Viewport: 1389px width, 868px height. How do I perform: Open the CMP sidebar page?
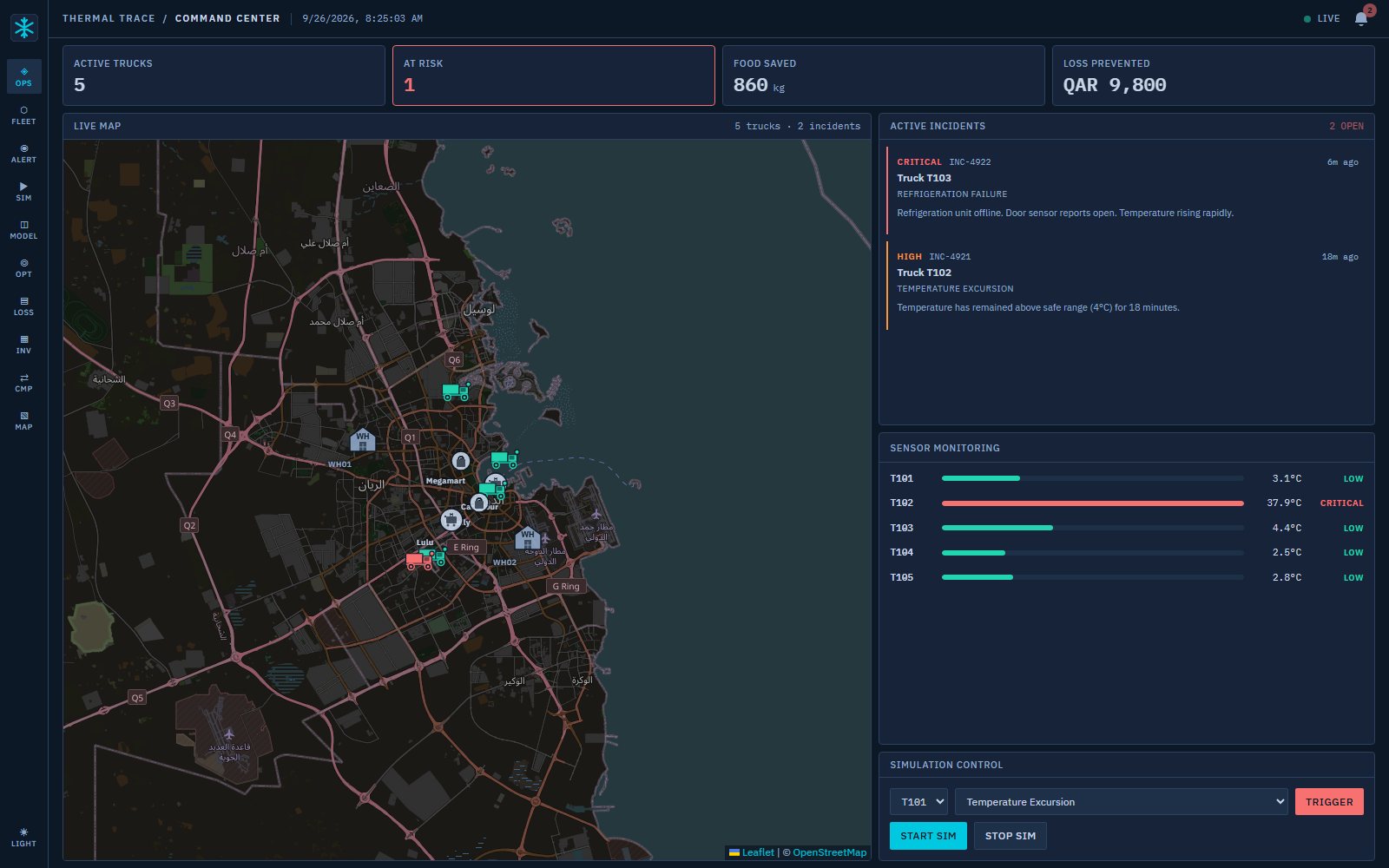pyautogui.click(x=23, y=382)
